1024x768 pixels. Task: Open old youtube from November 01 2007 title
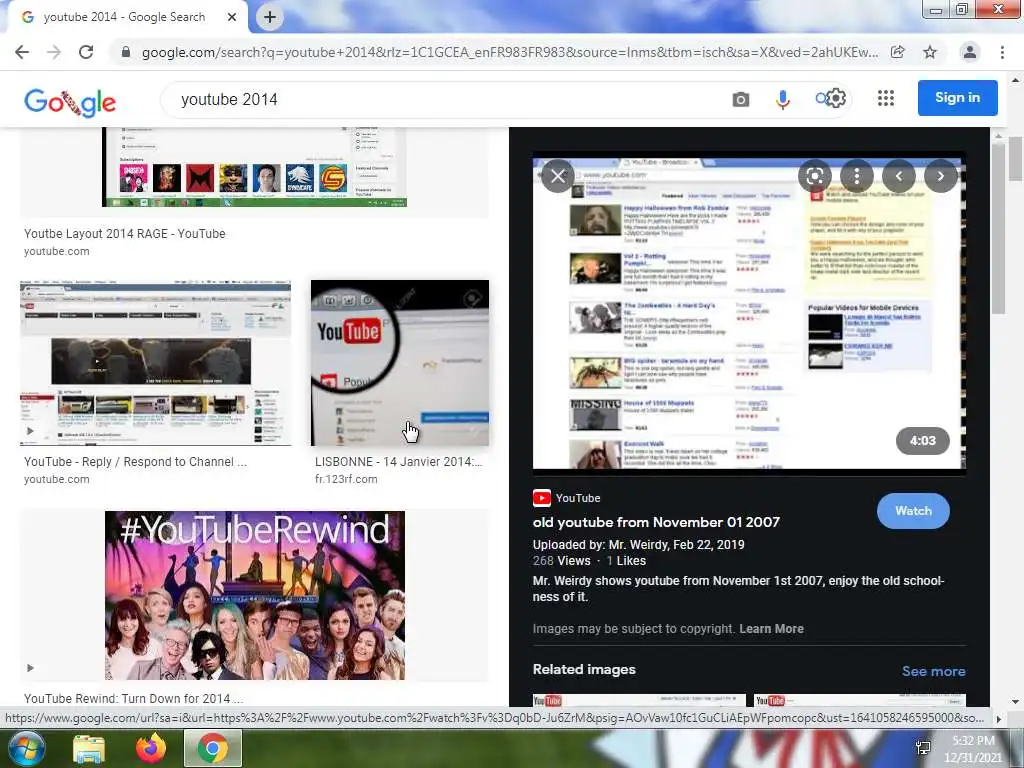tap(656, 522)
